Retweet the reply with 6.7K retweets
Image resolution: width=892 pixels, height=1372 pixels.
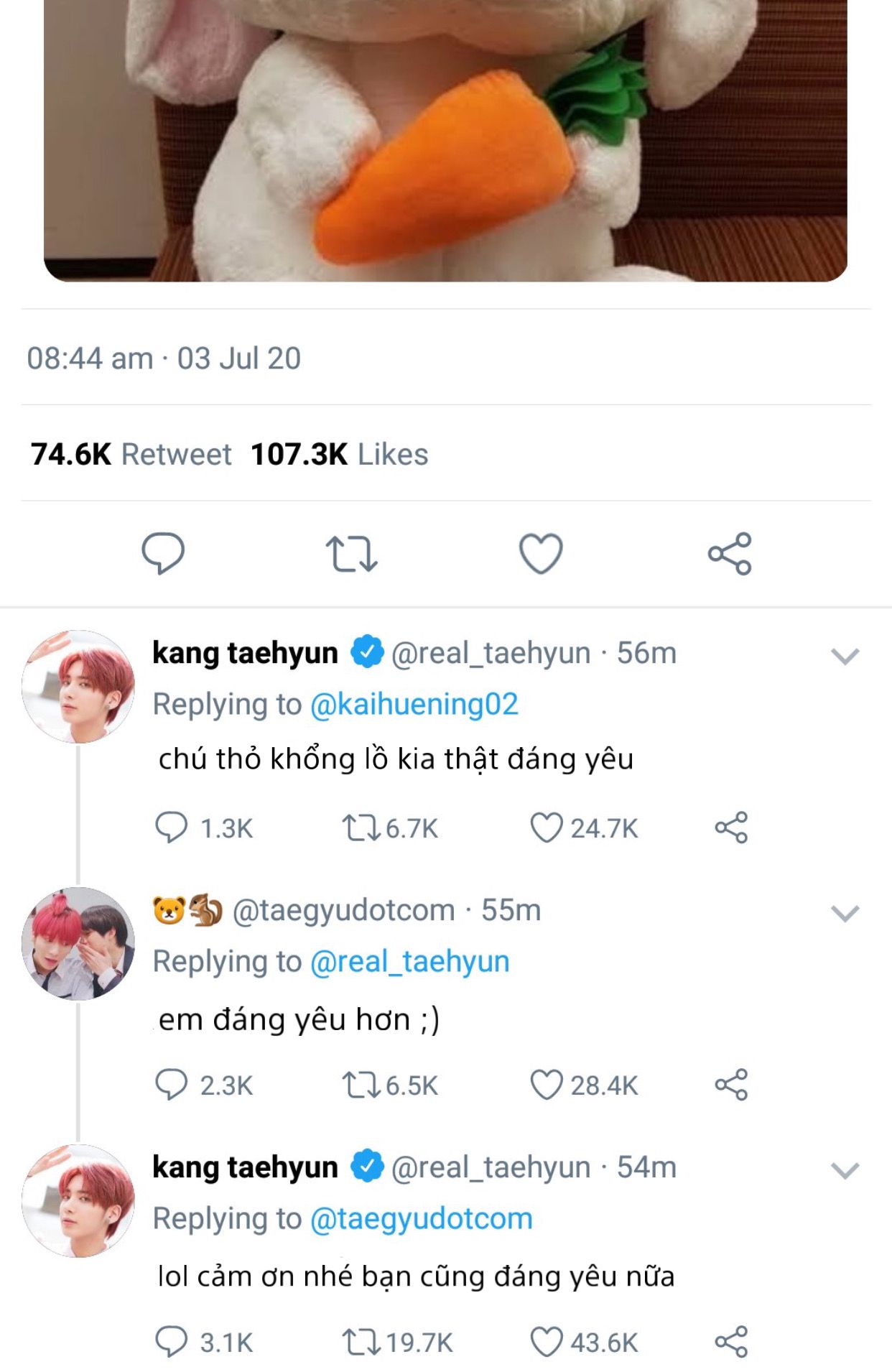click(x=361, y=828)
